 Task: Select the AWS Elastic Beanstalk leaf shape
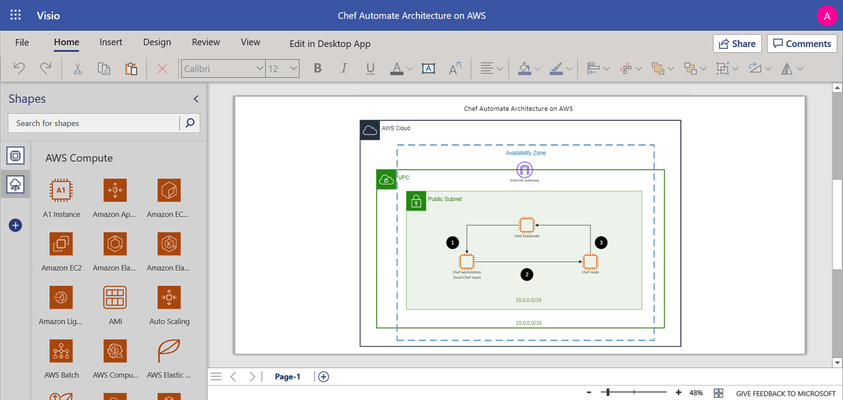pos(169,359)
